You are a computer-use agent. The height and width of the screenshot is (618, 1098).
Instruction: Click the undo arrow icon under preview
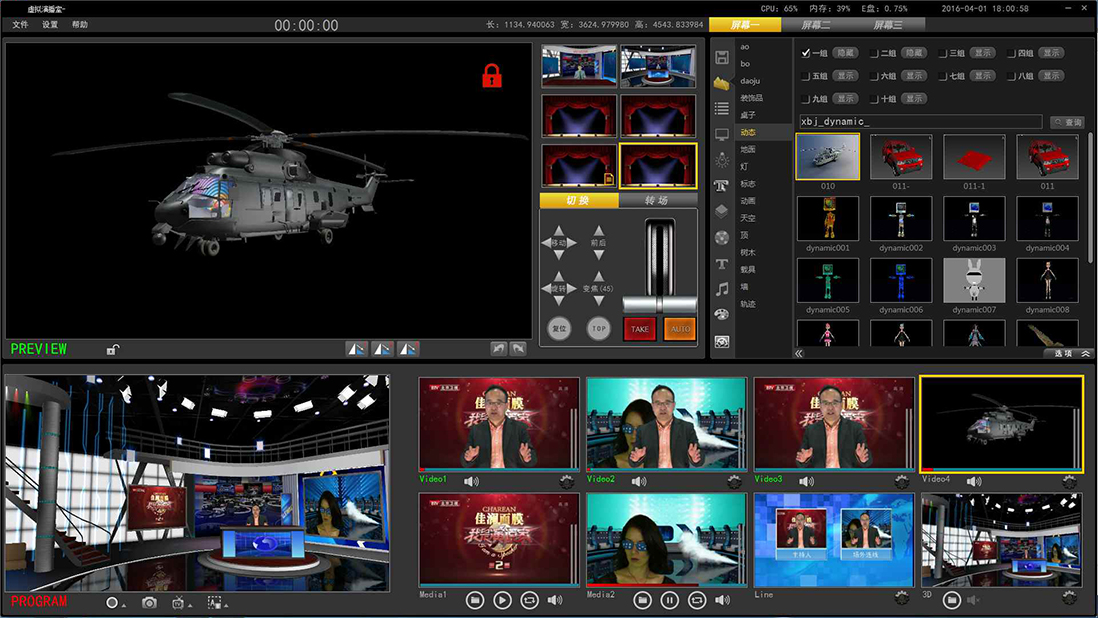499,348
